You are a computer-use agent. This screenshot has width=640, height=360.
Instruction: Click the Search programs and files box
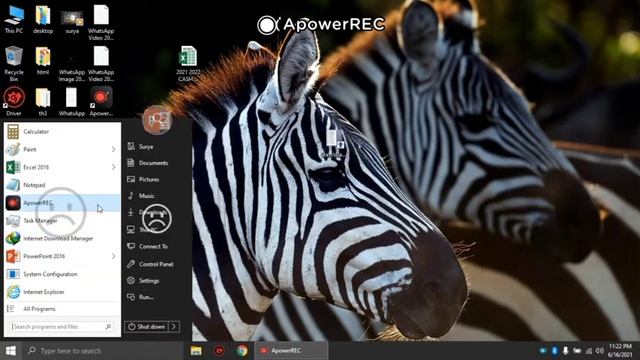click(x=62, y=327)
